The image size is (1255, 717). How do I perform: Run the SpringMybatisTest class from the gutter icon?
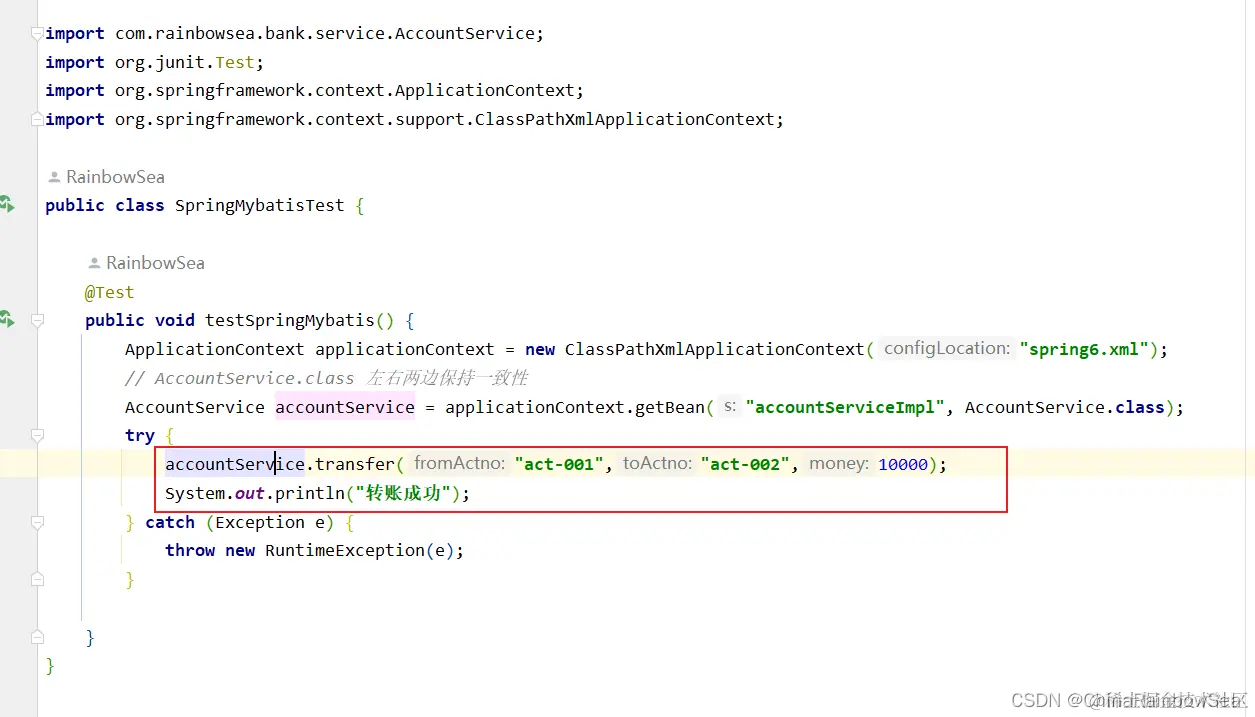click(6, 205)
